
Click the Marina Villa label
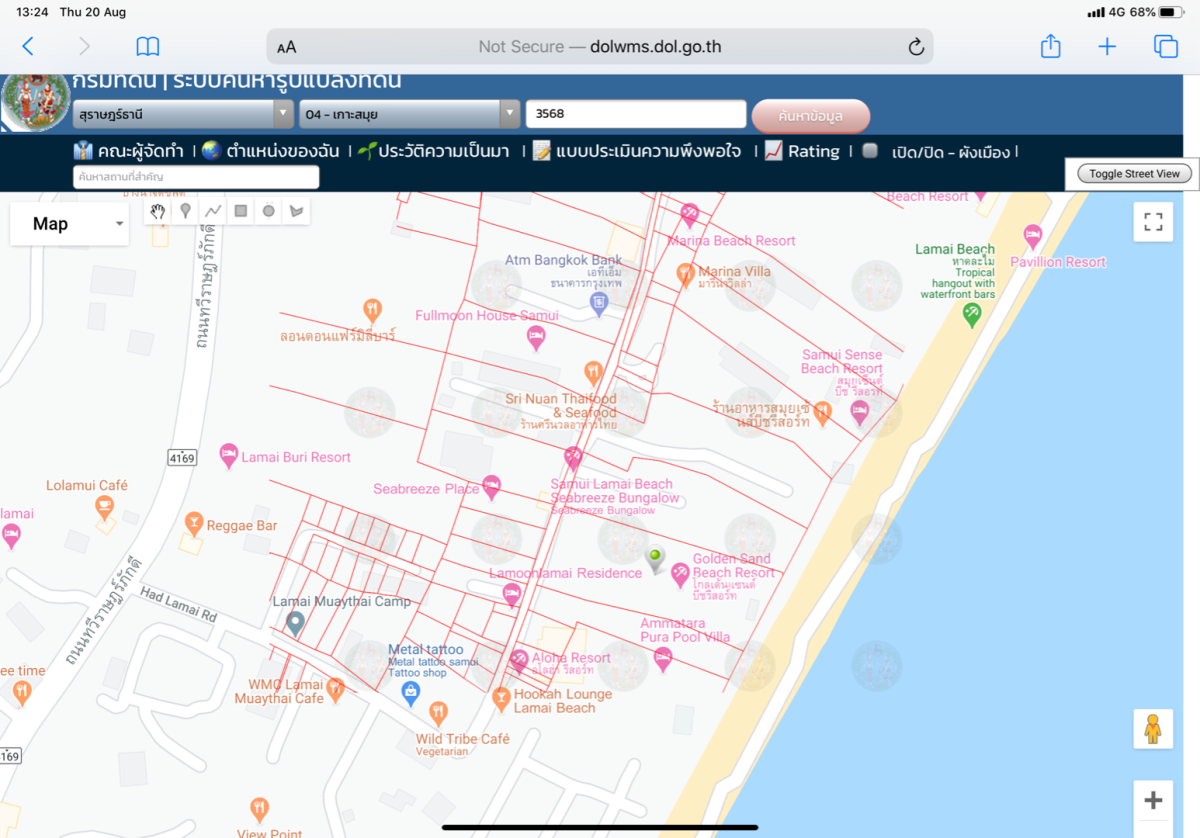tap(734, 271)
